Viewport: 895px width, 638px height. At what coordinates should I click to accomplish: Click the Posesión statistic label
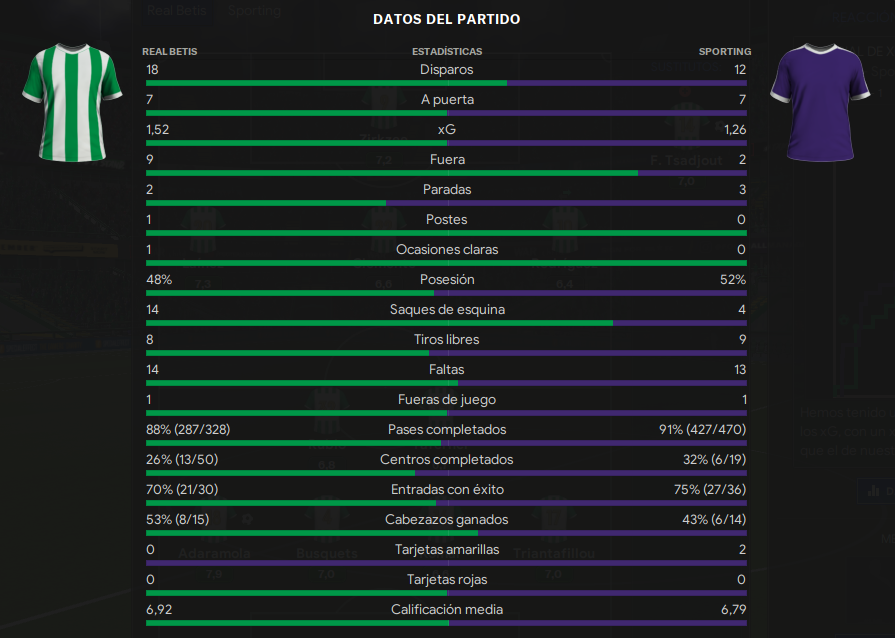pyautogui.click(x=447, y=280)
